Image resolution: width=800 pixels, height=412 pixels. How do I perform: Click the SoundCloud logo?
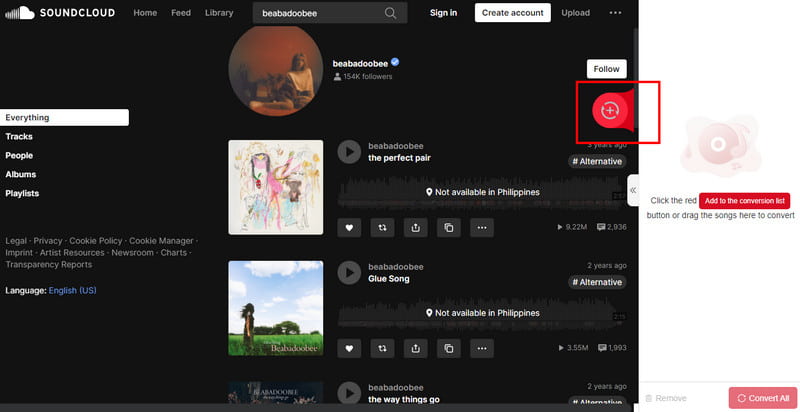[x=60, y=13]
